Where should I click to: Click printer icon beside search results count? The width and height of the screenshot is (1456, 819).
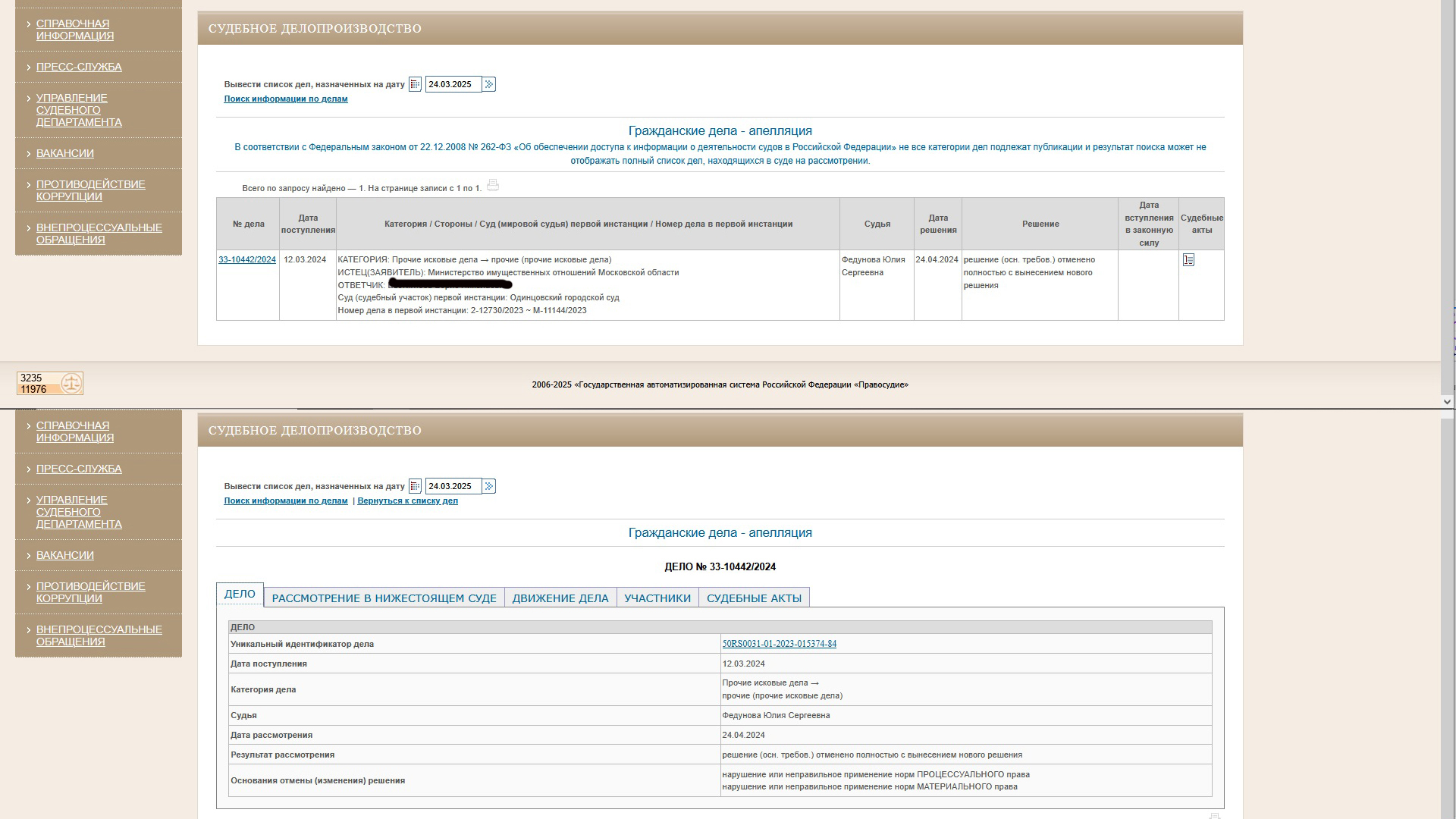pyautogui.click(x=493, y=186)
